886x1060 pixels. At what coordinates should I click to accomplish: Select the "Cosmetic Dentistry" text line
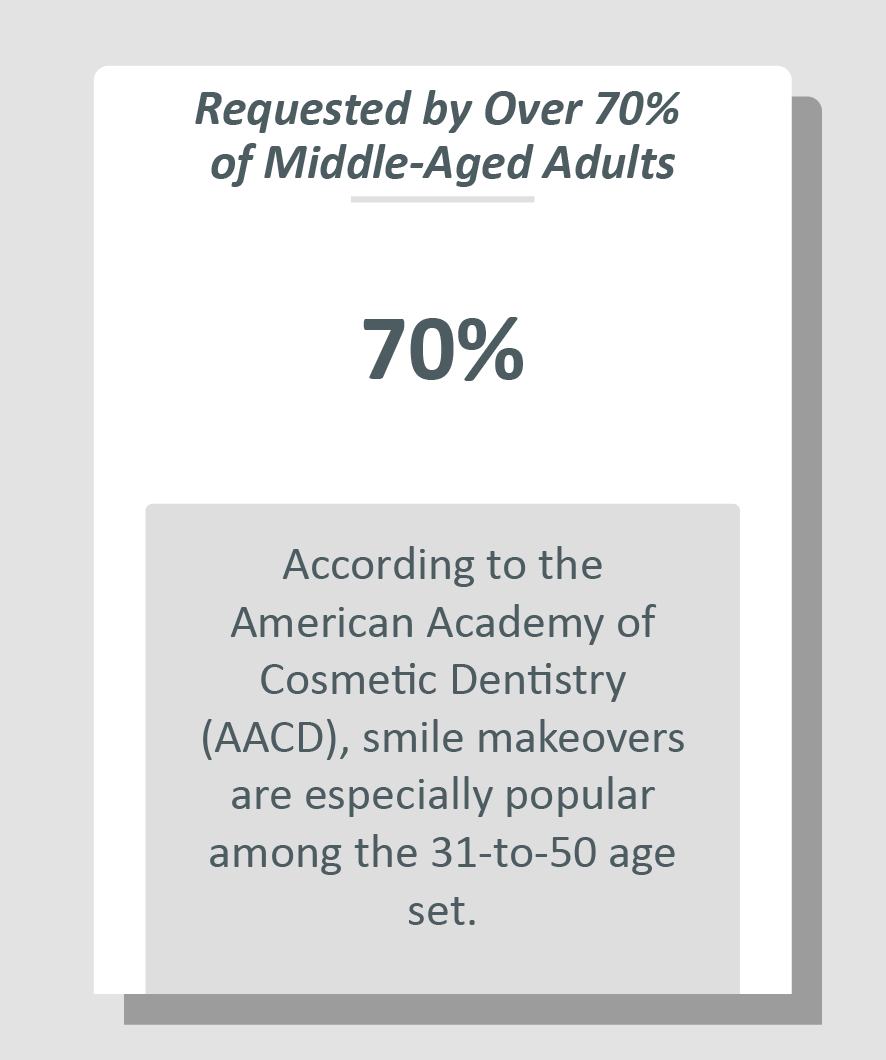click(442, 681)
